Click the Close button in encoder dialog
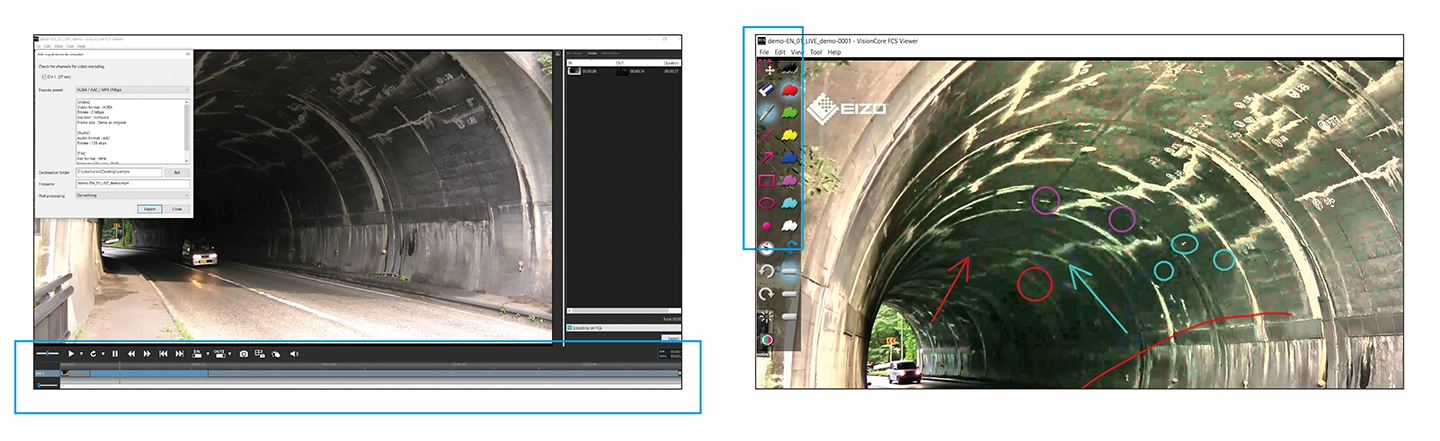This screenshot has height=441, width=1440. (176, 209)
